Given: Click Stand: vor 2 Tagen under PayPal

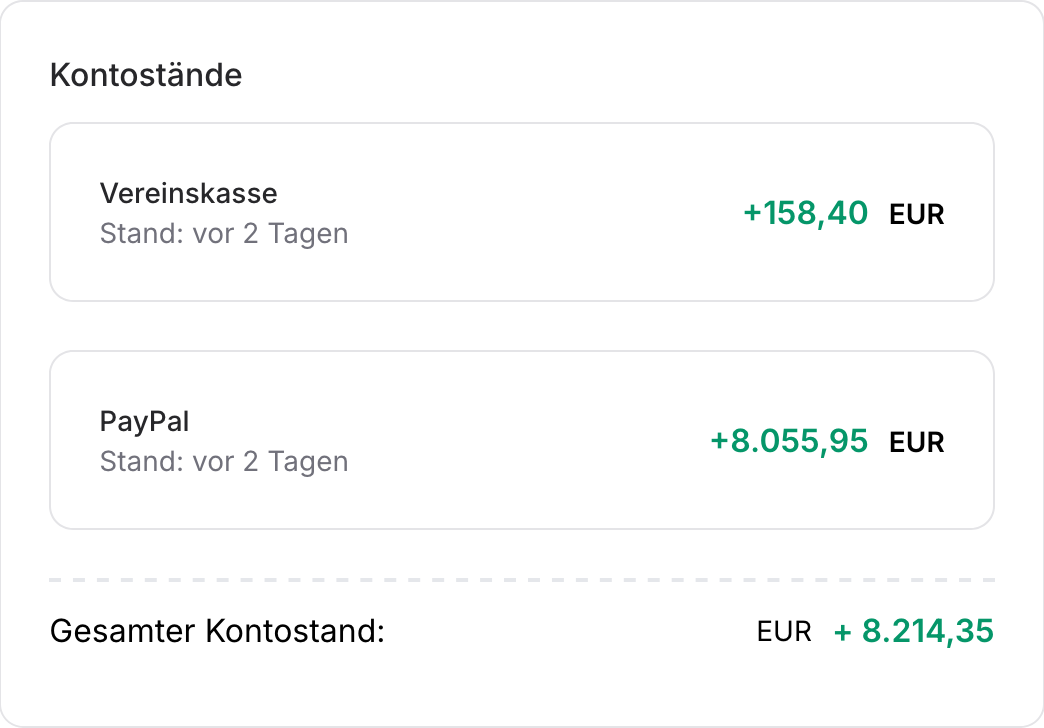Looking at the screenshot, I should click(224, 461).
